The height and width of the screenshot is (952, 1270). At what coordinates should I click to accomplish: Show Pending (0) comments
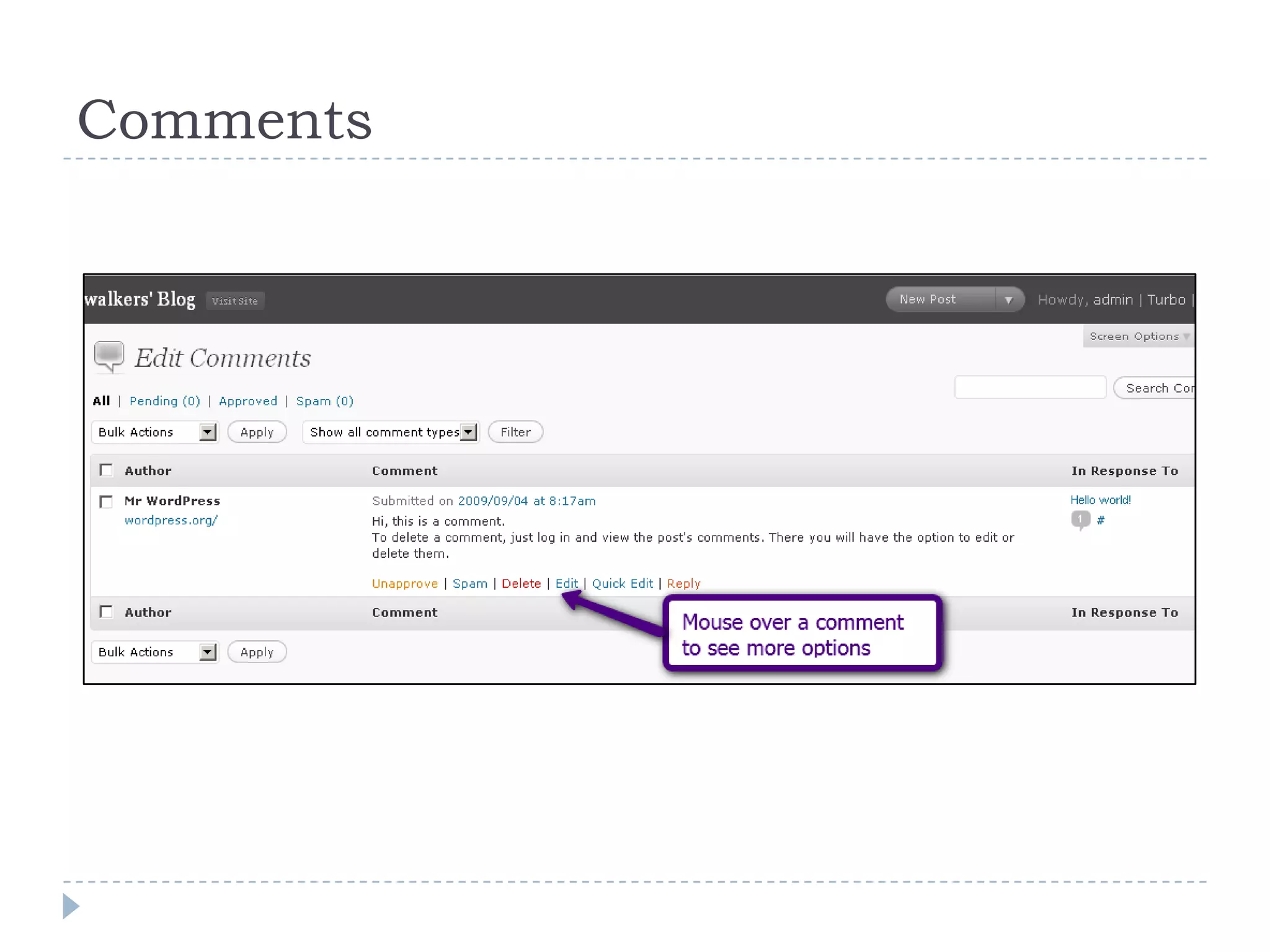tap(165, 401)
